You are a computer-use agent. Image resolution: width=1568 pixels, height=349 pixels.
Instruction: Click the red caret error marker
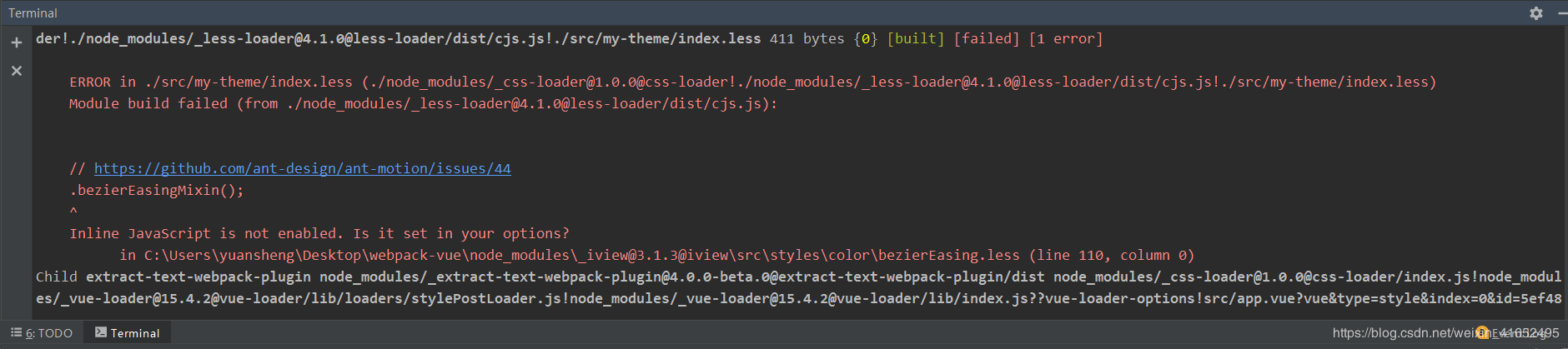[x=73, y=212]
